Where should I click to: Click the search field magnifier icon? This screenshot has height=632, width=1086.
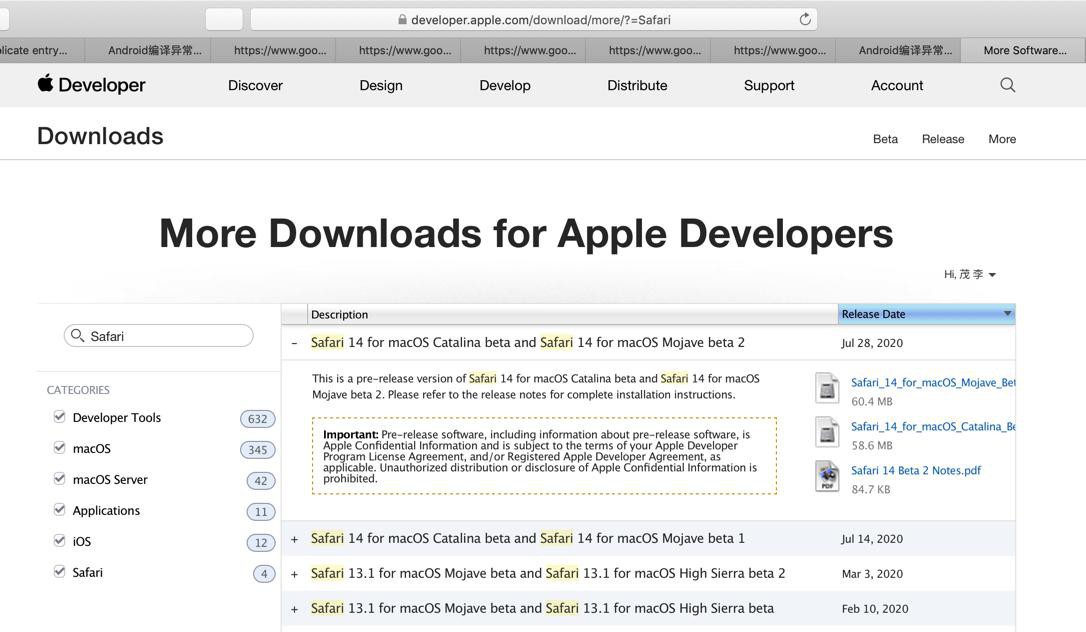tap(78, 336)
